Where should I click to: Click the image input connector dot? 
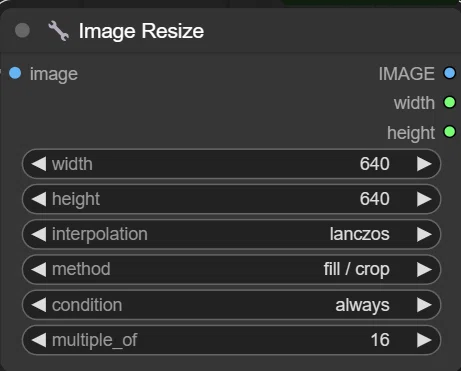(15, 73)
